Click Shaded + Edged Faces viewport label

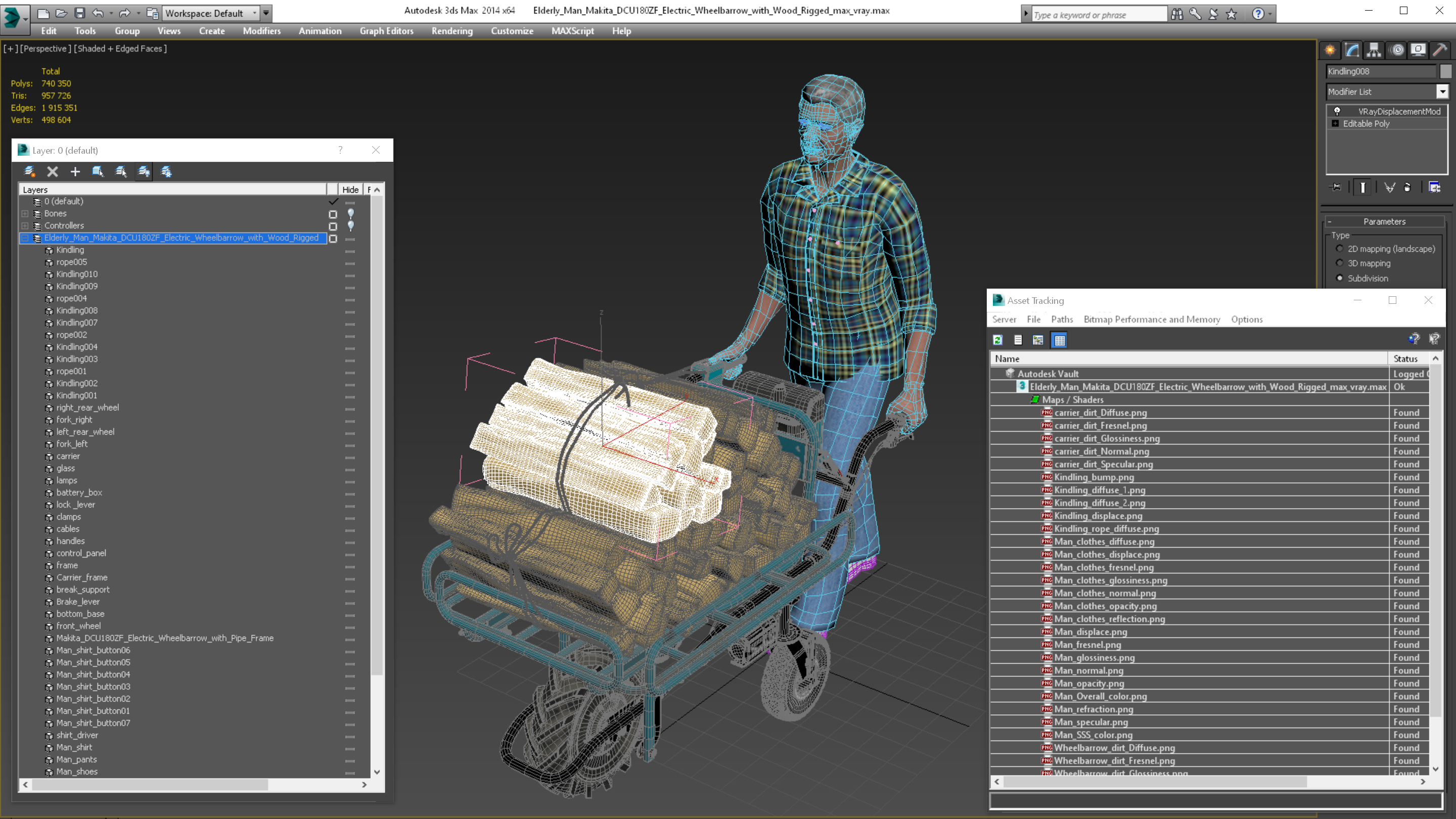coord(120,49)
